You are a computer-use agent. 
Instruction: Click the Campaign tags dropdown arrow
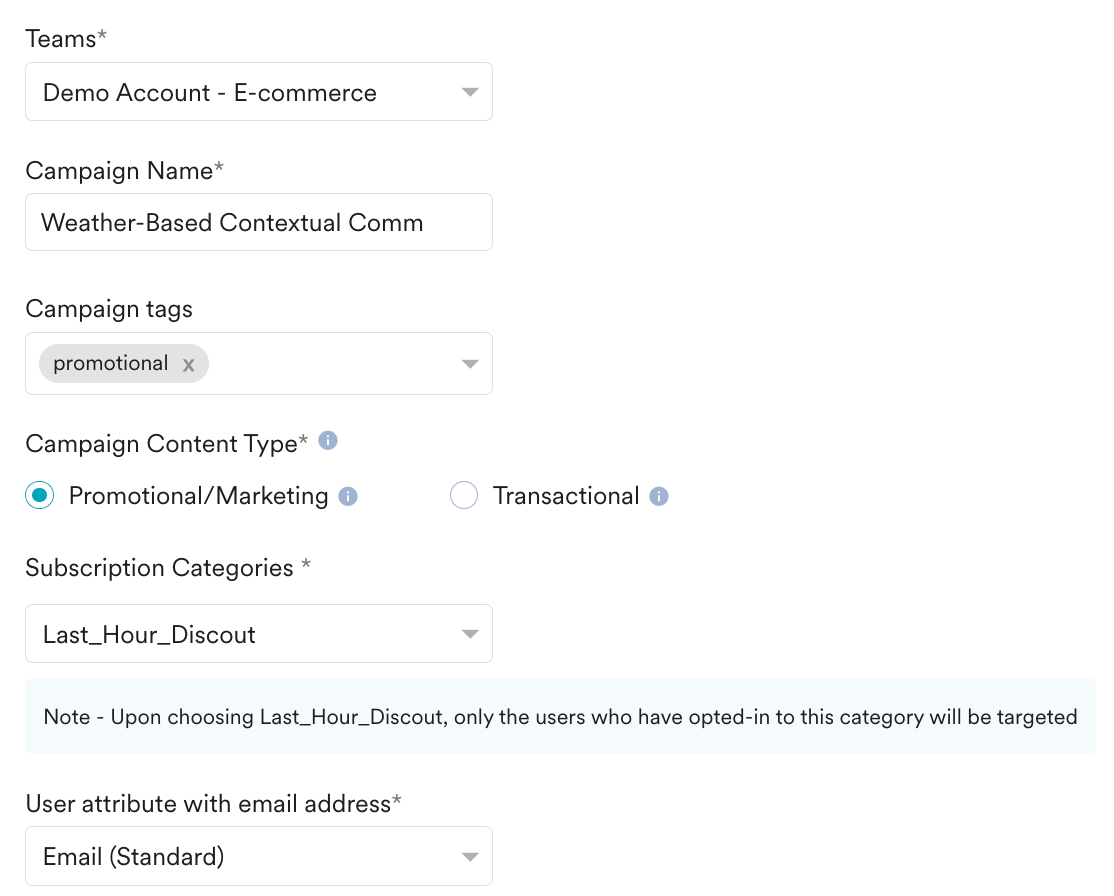tap(470, 364)
